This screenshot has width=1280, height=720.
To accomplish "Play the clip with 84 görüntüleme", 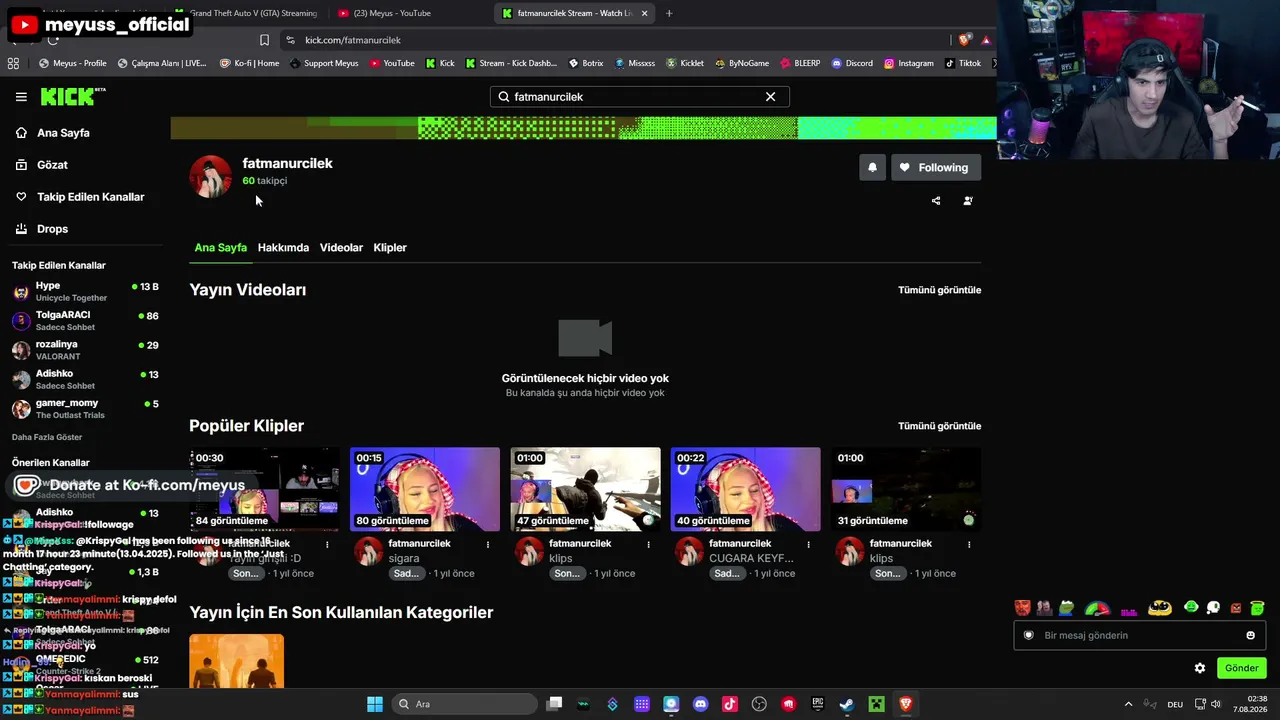I will coord(265,489).
